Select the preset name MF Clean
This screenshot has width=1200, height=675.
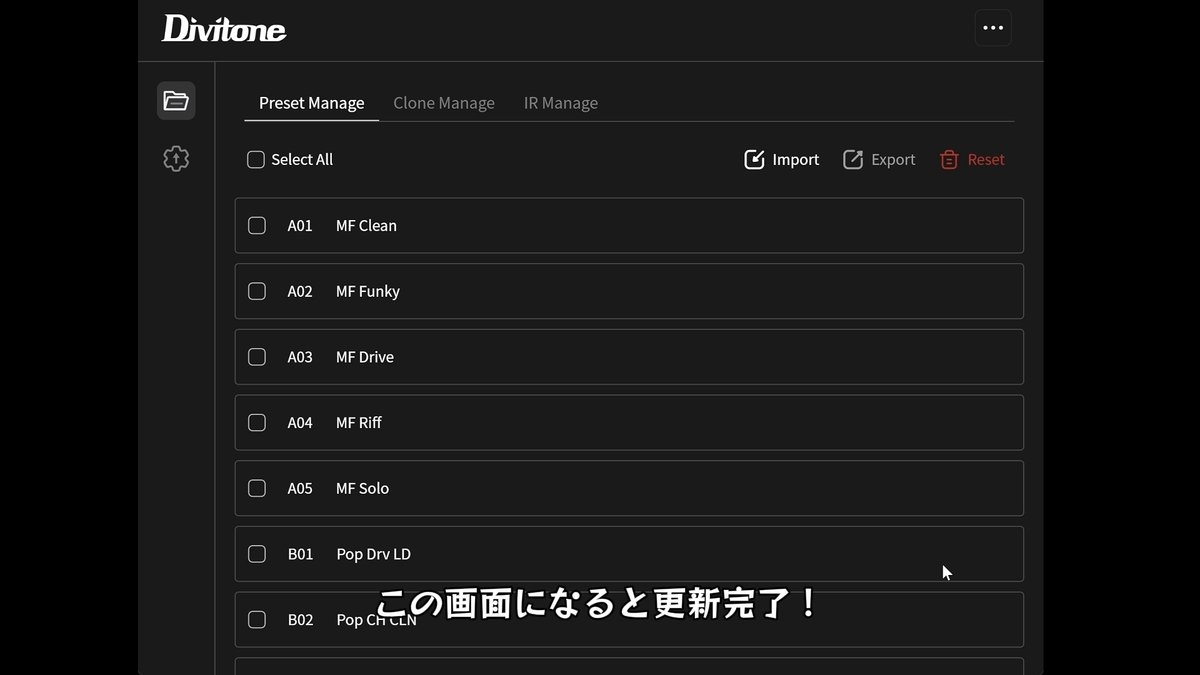(x=366, y=225)
